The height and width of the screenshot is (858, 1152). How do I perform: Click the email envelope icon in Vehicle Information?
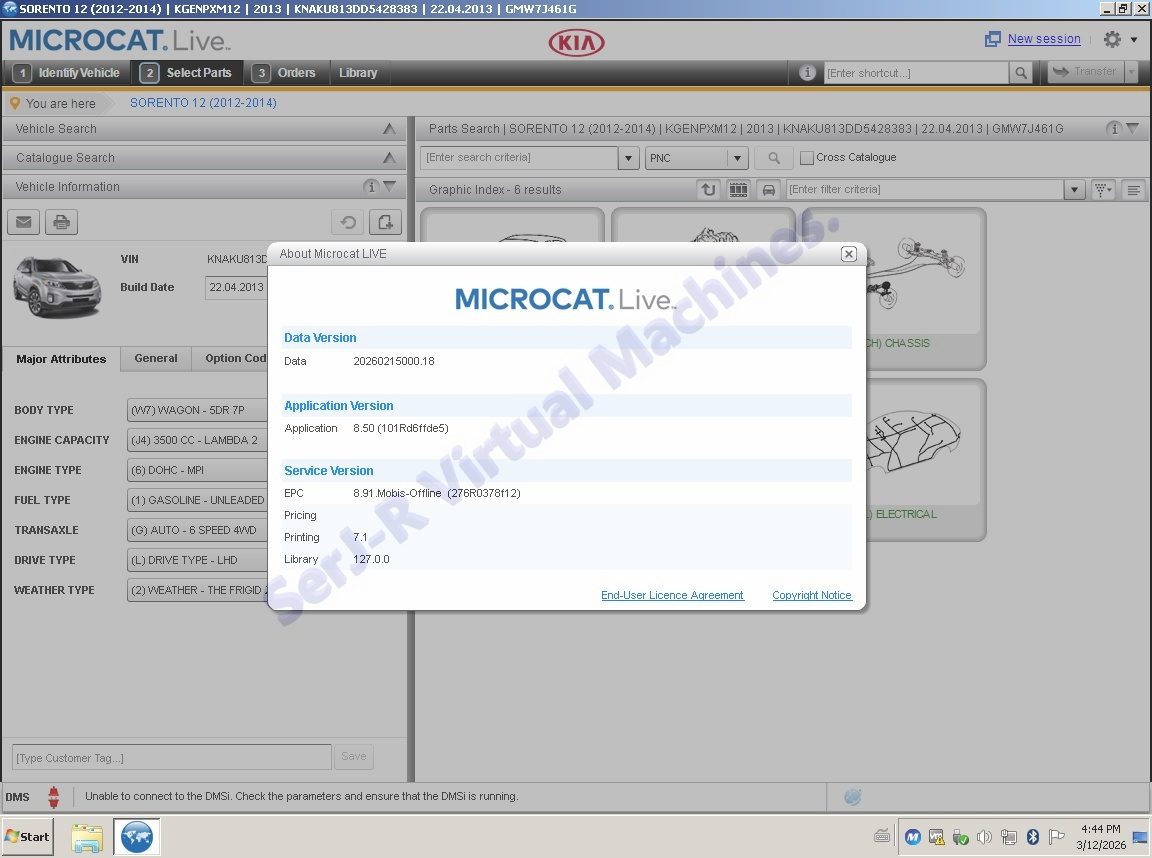click(x=23, y=222)
